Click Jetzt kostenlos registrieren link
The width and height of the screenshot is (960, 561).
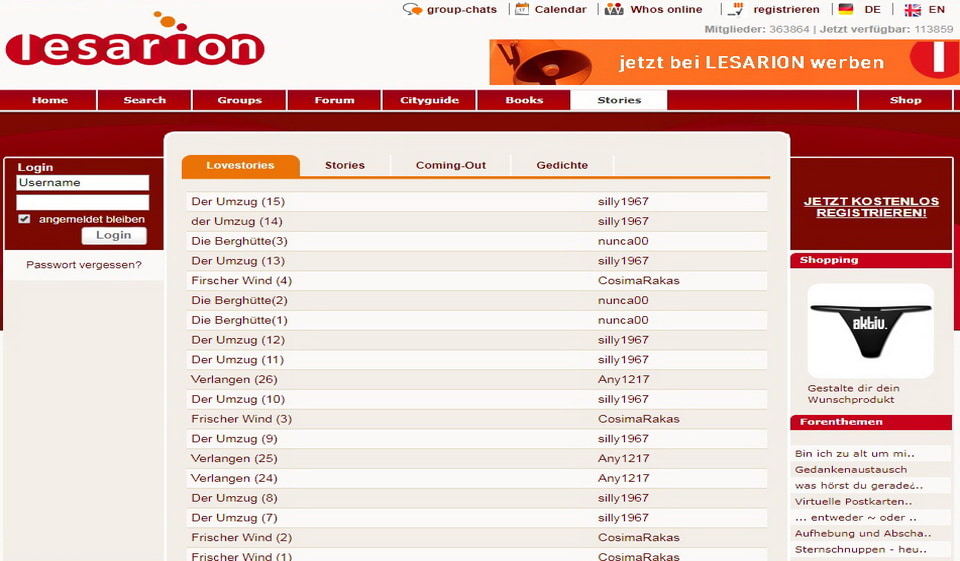click(x=871, y=207)
